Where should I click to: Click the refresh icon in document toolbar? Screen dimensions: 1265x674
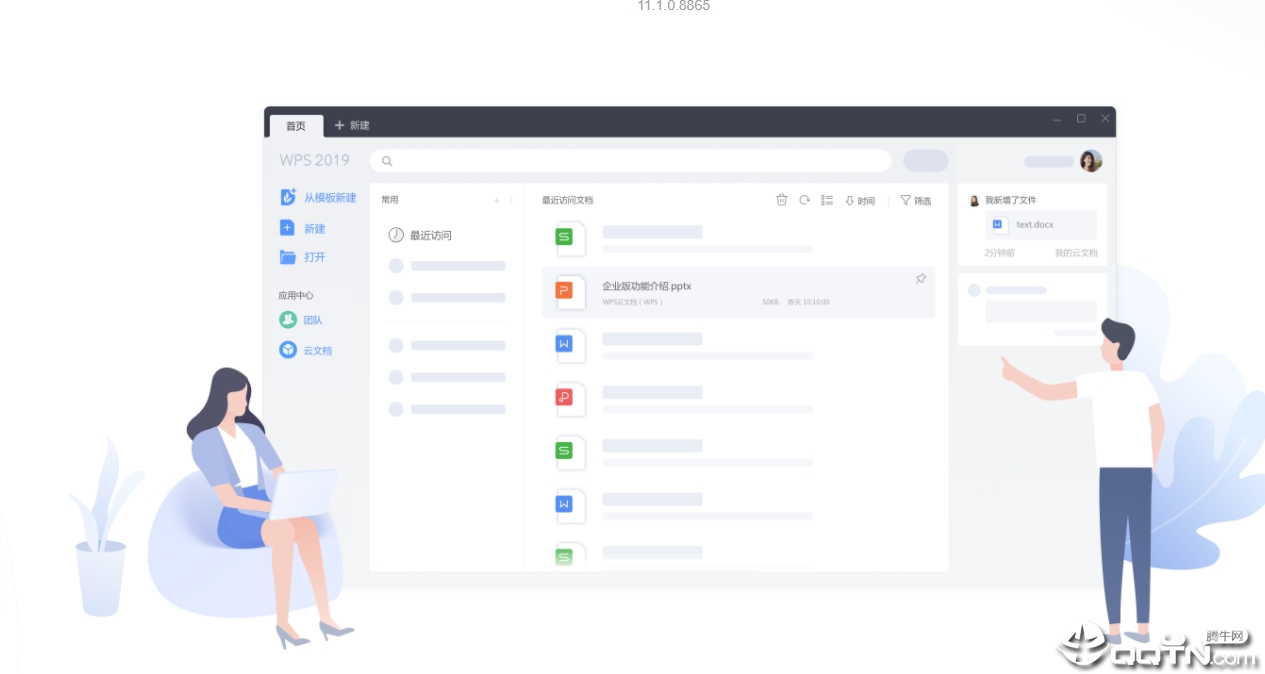click(804, 200)
